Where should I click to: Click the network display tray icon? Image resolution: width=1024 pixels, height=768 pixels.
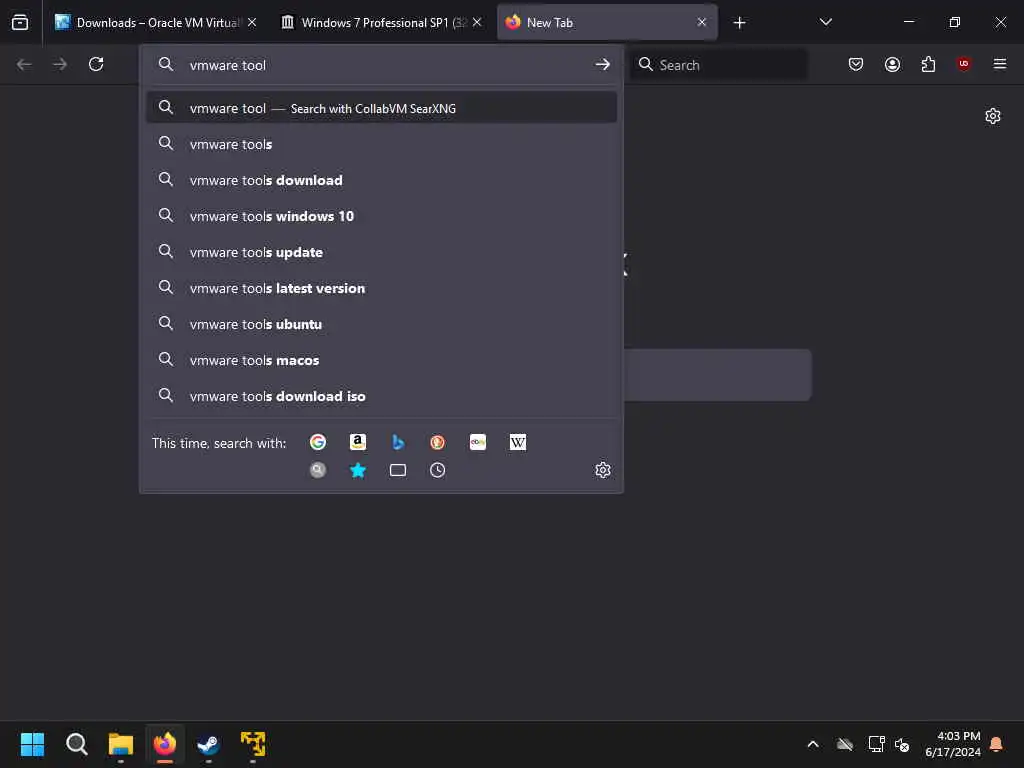pyautogui.click(x=876, y=744)
